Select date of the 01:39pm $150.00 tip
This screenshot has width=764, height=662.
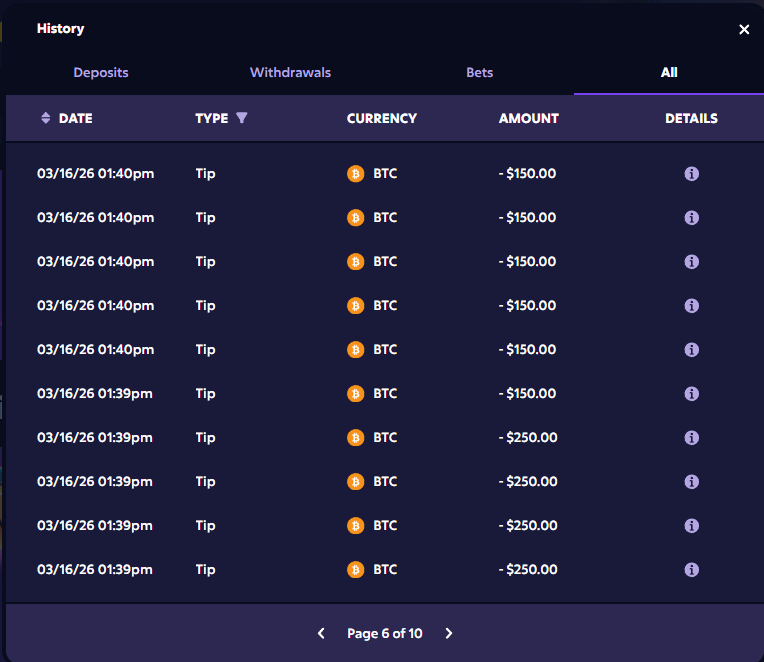tap(95, 394)
